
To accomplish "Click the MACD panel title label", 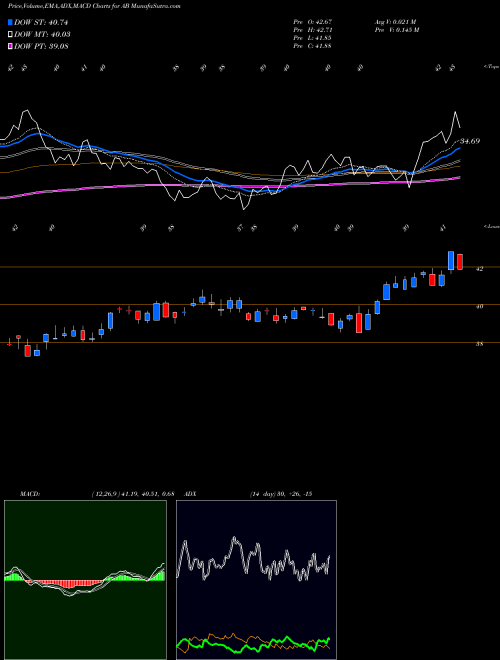I will pyautogui.click(x=29, y=494).
